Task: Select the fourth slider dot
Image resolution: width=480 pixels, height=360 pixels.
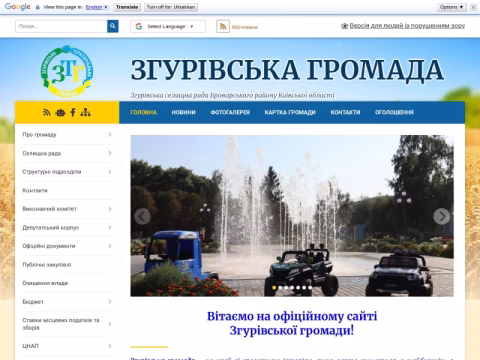Action: tap(292, 288)
